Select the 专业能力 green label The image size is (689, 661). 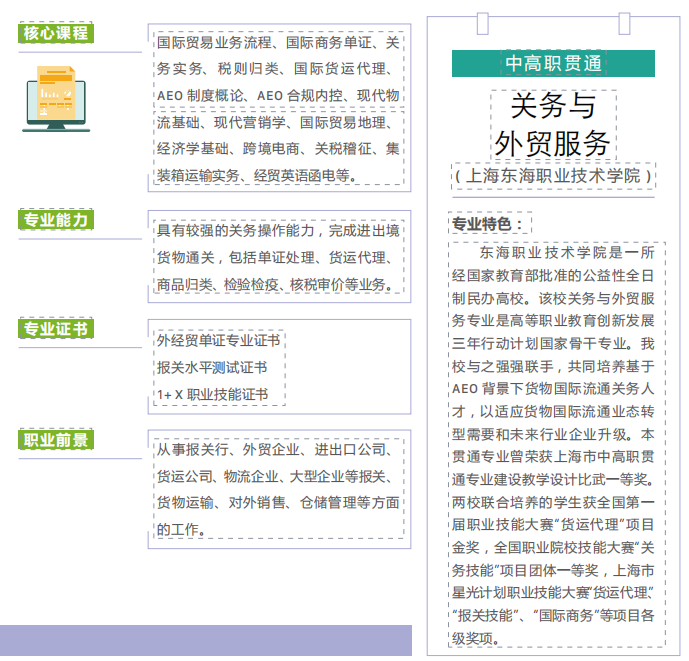[x=56, y=219]
